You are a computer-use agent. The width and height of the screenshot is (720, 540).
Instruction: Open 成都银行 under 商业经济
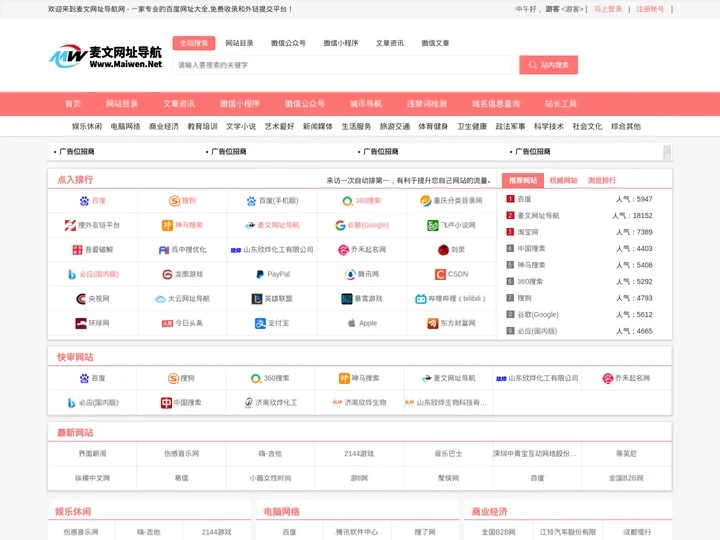[x=637, y=532]
